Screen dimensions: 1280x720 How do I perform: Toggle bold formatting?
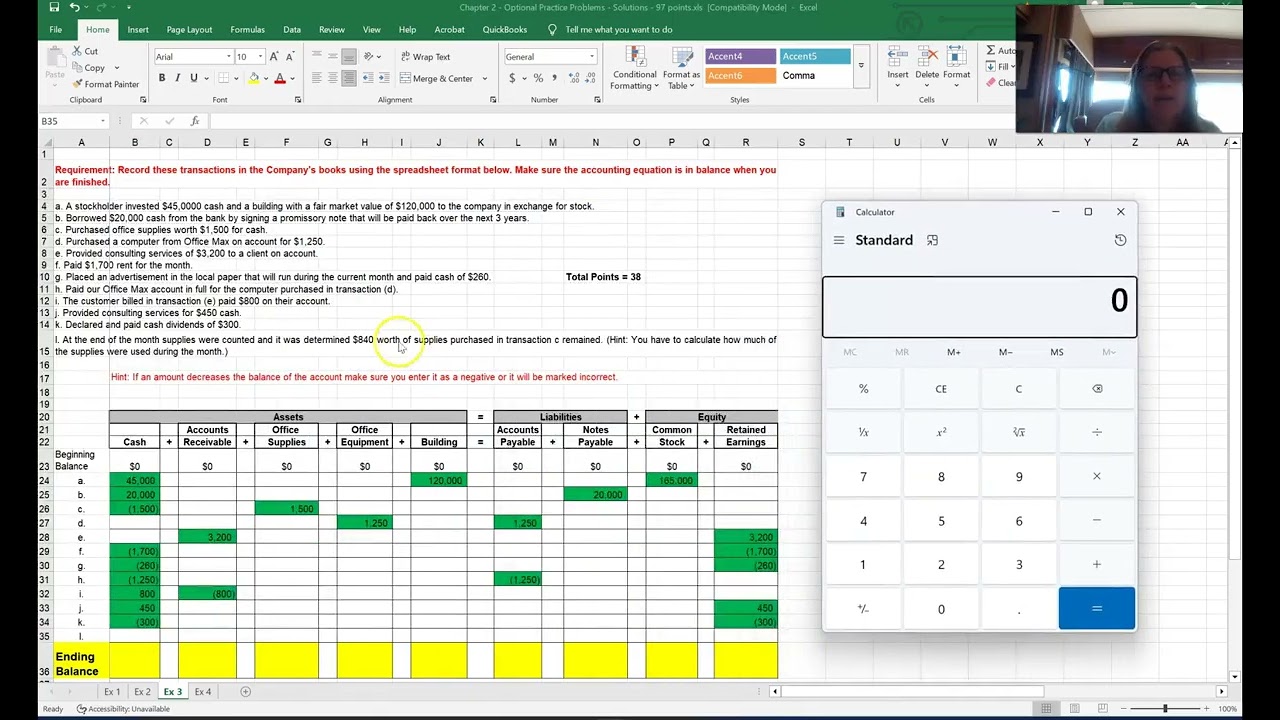point(161,78)
